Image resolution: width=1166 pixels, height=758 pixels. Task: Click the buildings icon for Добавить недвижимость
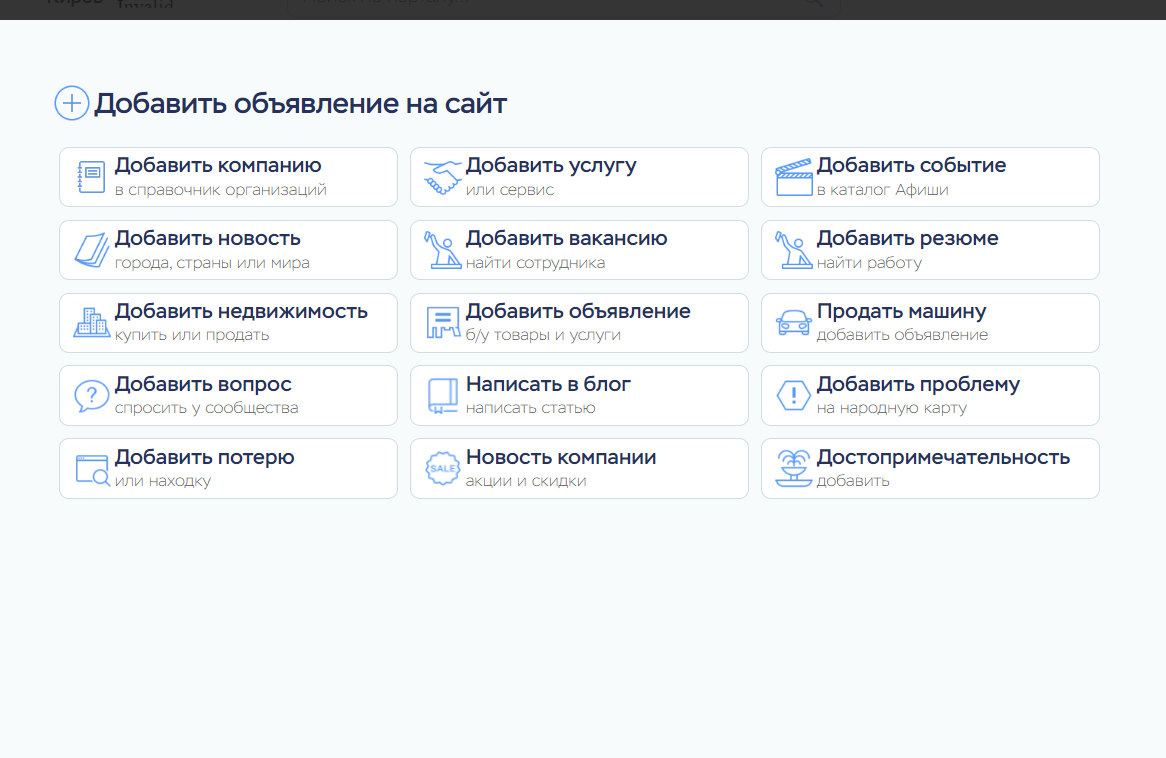pos(92,322)
